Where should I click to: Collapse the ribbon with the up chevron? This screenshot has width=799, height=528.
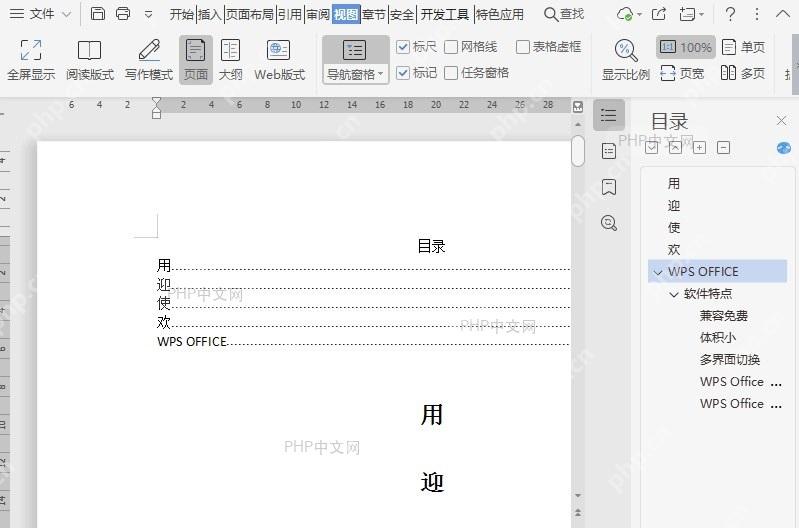[x=783, y=14]
